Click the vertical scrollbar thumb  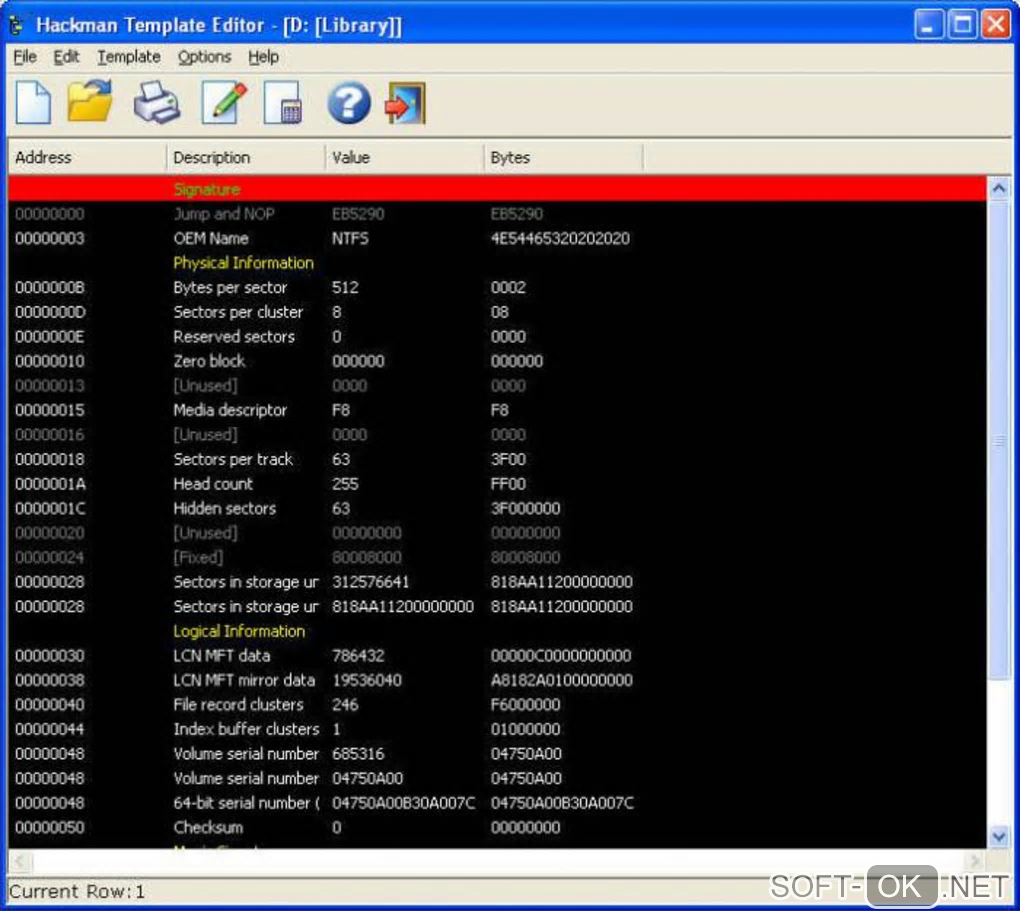point(999,441)
